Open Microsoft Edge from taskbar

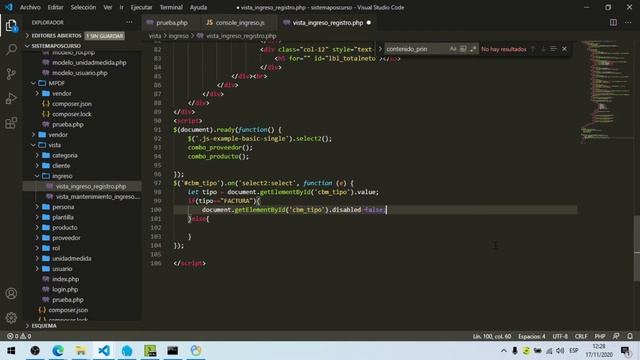(58, 351)
